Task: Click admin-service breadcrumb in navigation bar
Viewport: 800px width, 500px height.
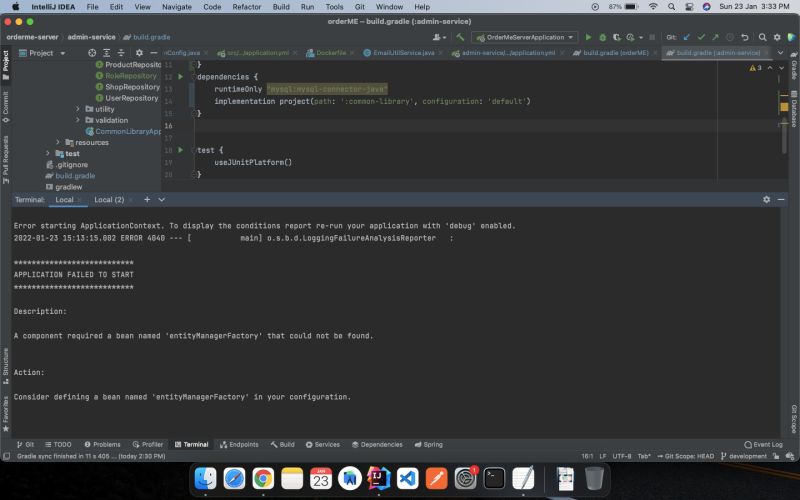Action: click(x=91, y=37)
